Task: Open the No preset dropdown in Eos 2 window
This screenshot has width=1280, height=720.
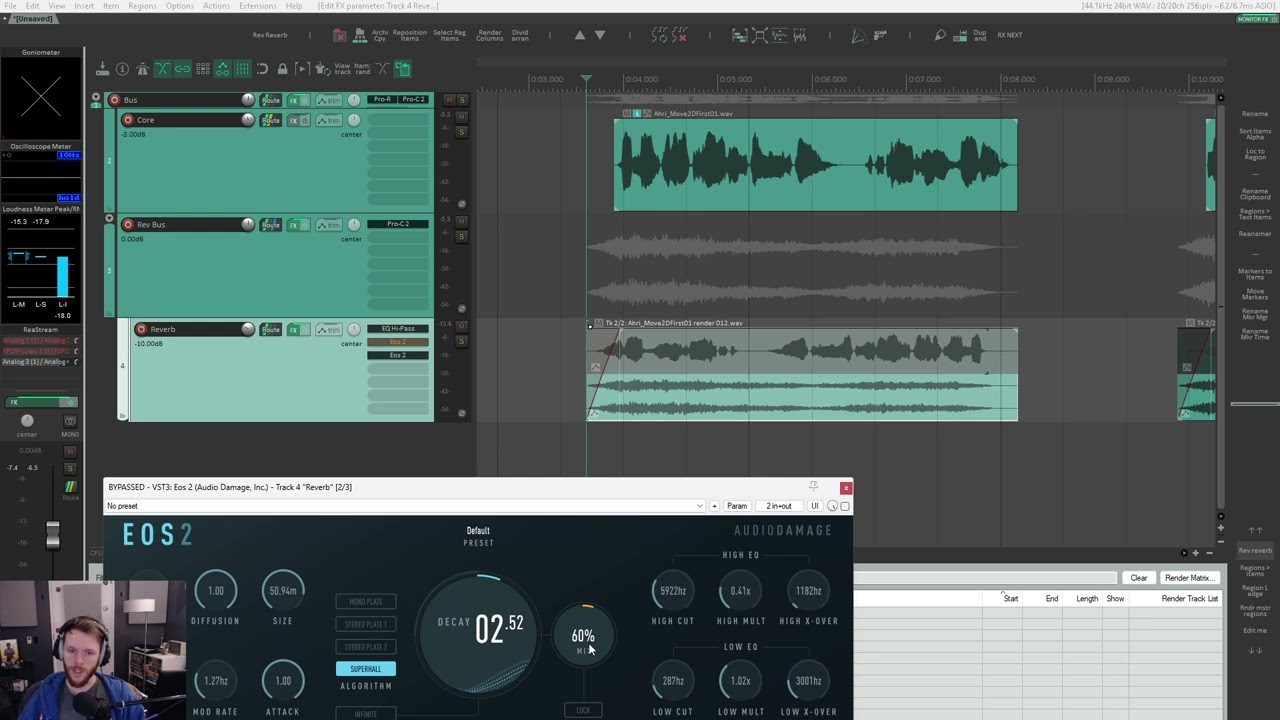Action: pyautogui.click(x=405, y=506)
